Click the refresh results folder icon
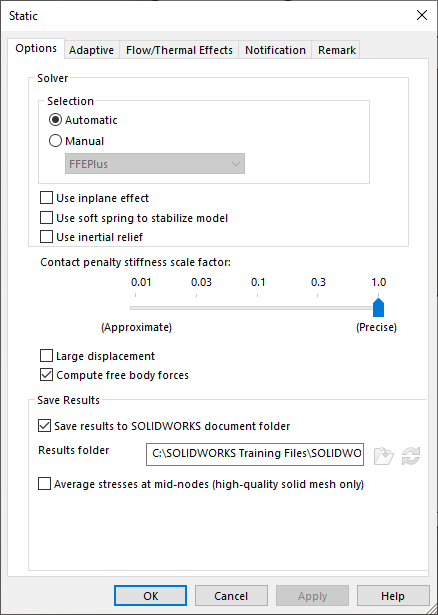Viewport: 438px width, 615px height. 411,456
